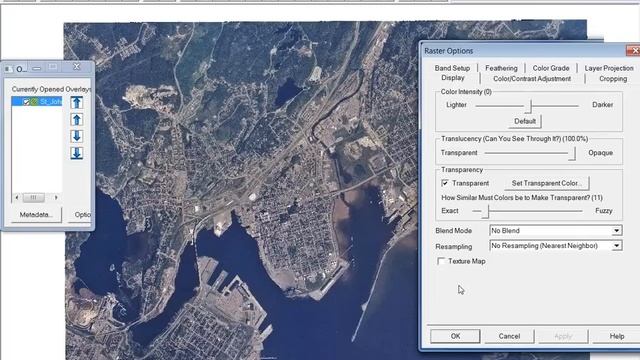
Task: Move selected overlay up one position
Action: [x=77, y=120]
